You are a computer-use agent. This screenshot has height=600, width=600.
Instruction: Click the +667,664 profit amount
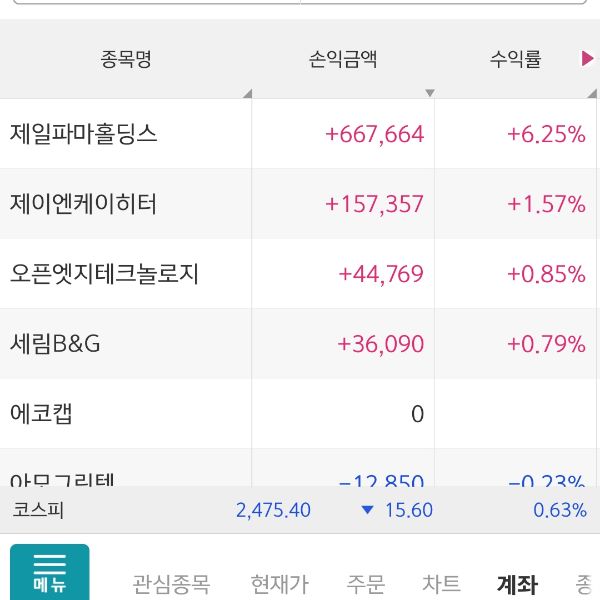coord(375,134)
